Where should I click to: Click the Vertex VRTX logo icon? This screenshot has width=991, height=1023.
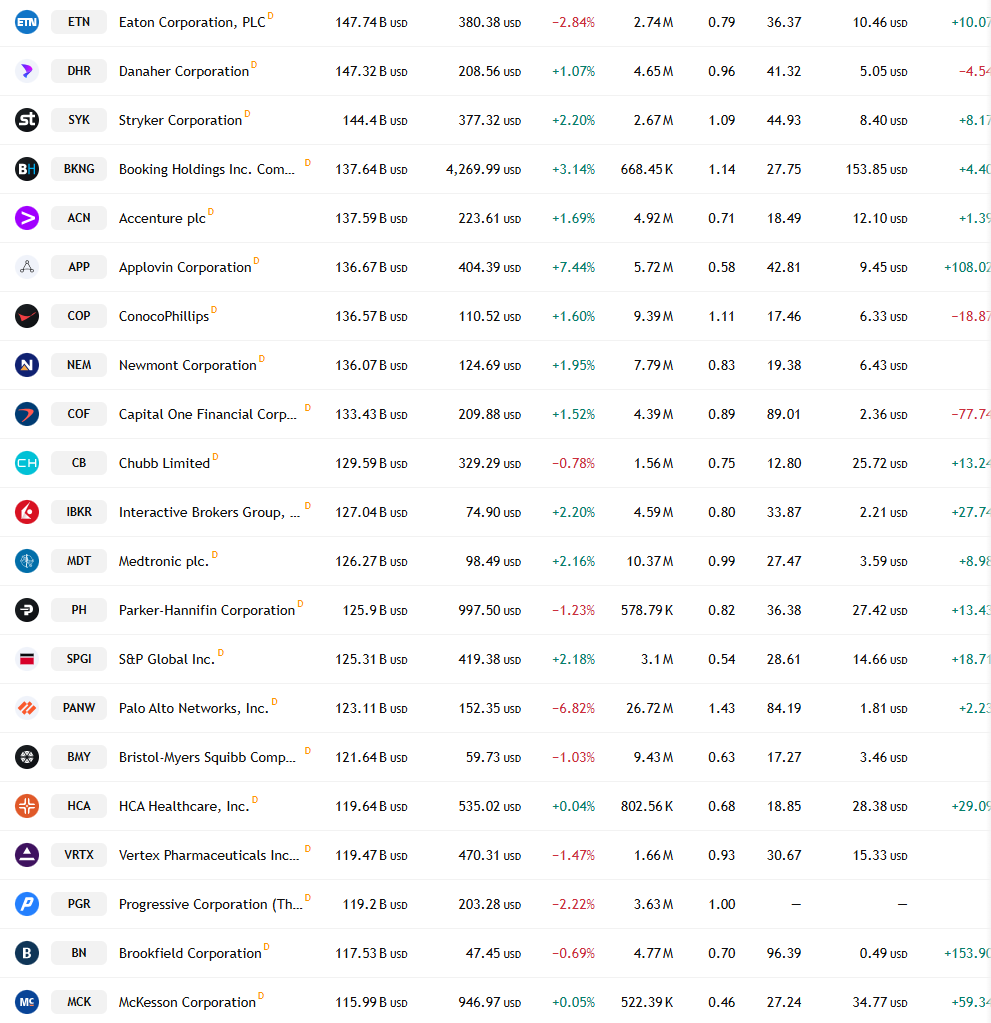click(x=27, y=855)
